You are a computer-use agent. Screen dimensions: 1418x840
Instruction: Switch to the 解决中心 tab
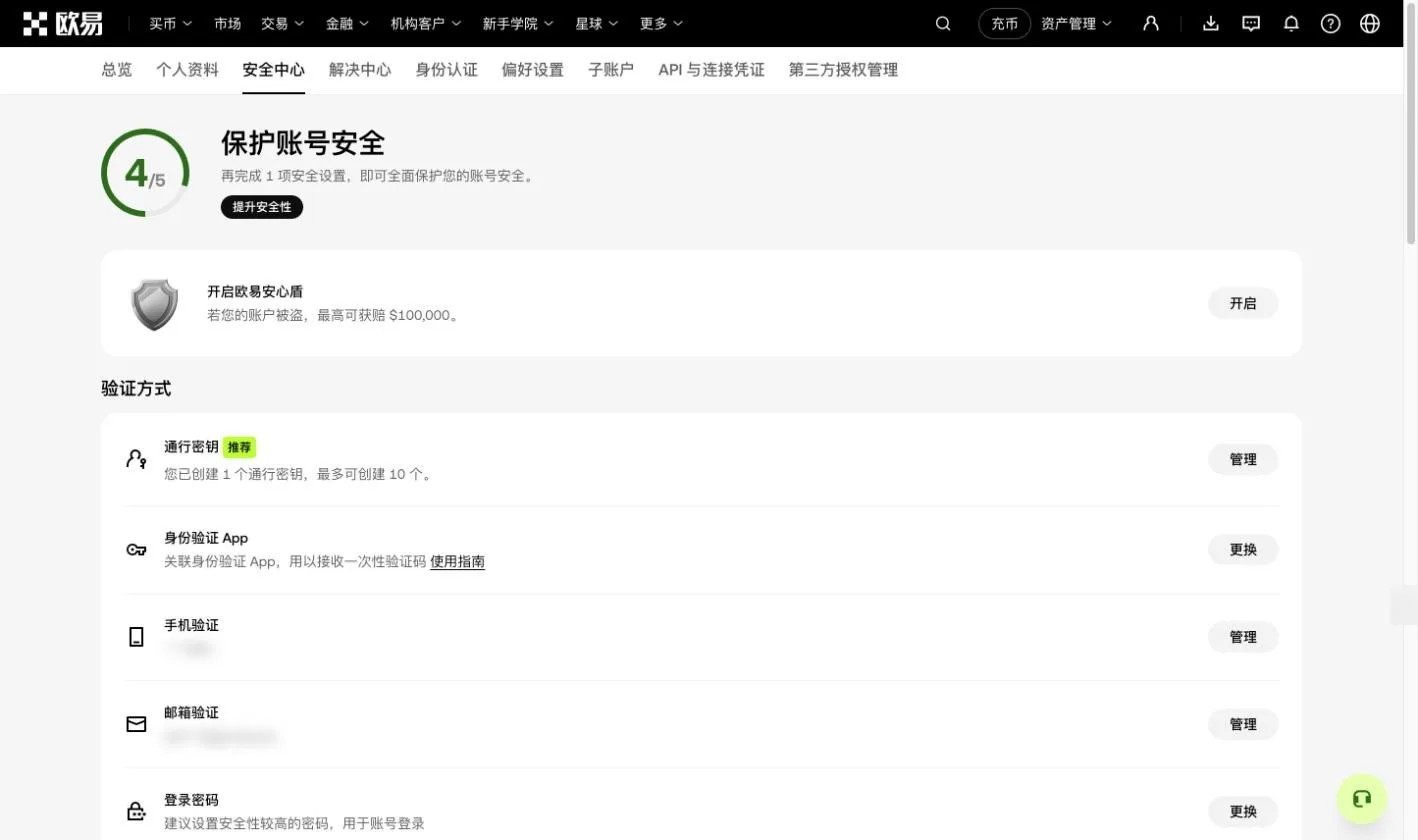(360, 70)
